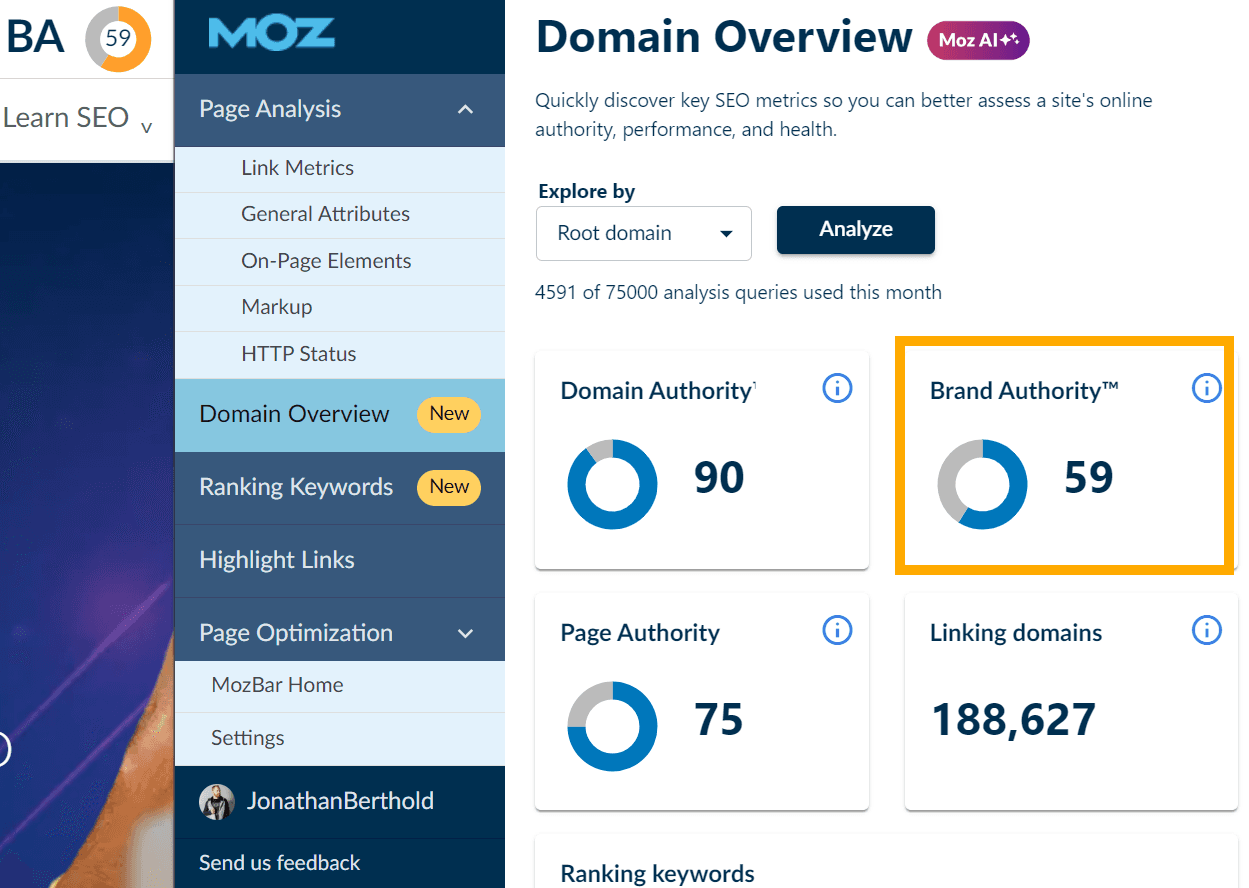Open Page Authority info icon
1249x888 pixels.
(837, 630)
